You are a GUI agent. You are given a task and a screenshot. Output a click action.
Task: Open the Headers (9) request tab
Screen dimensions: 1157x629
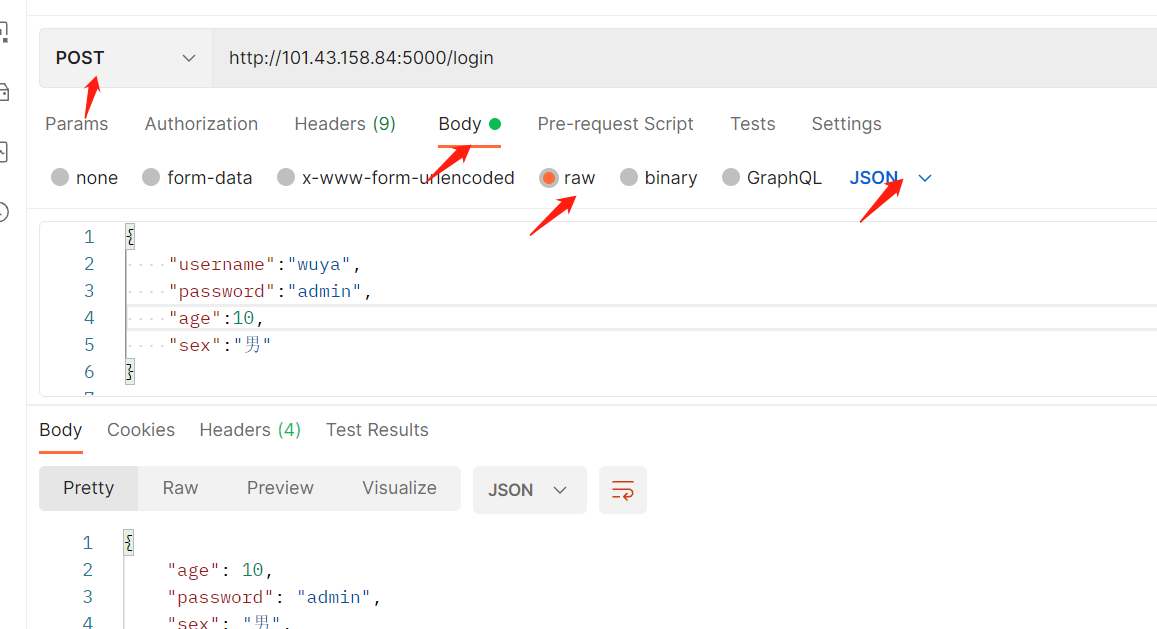[345, 124]
